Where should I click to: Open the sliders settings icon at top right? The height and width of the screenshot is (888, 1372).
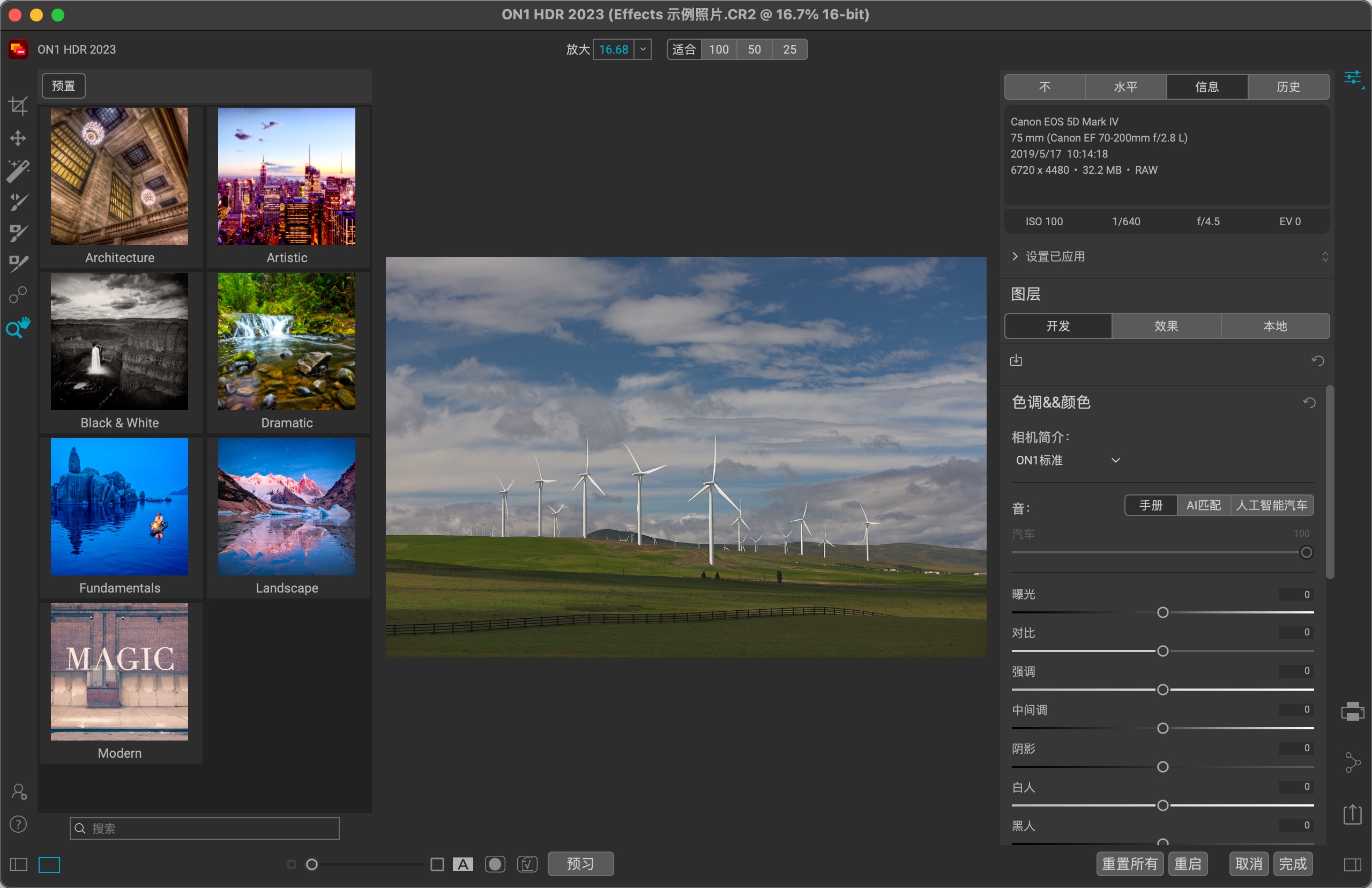1353,78
